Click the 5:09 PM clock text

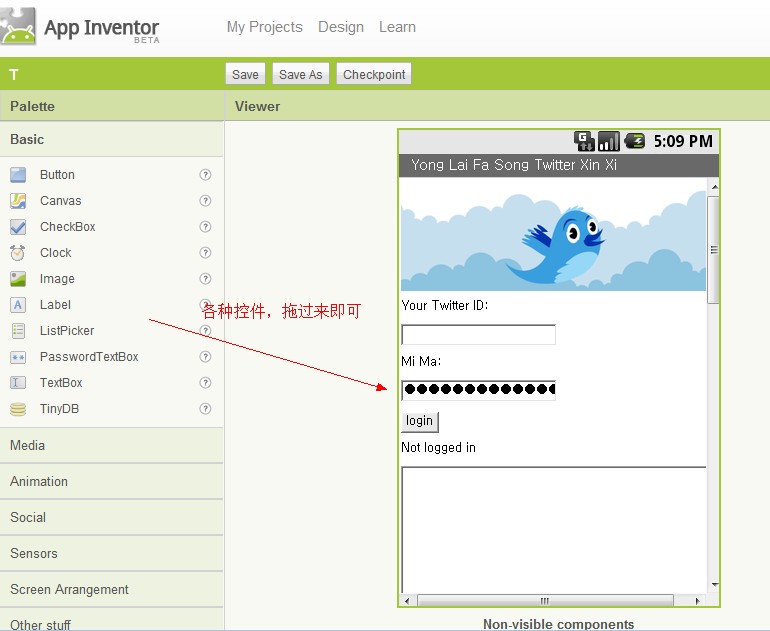tap(683, 141)
